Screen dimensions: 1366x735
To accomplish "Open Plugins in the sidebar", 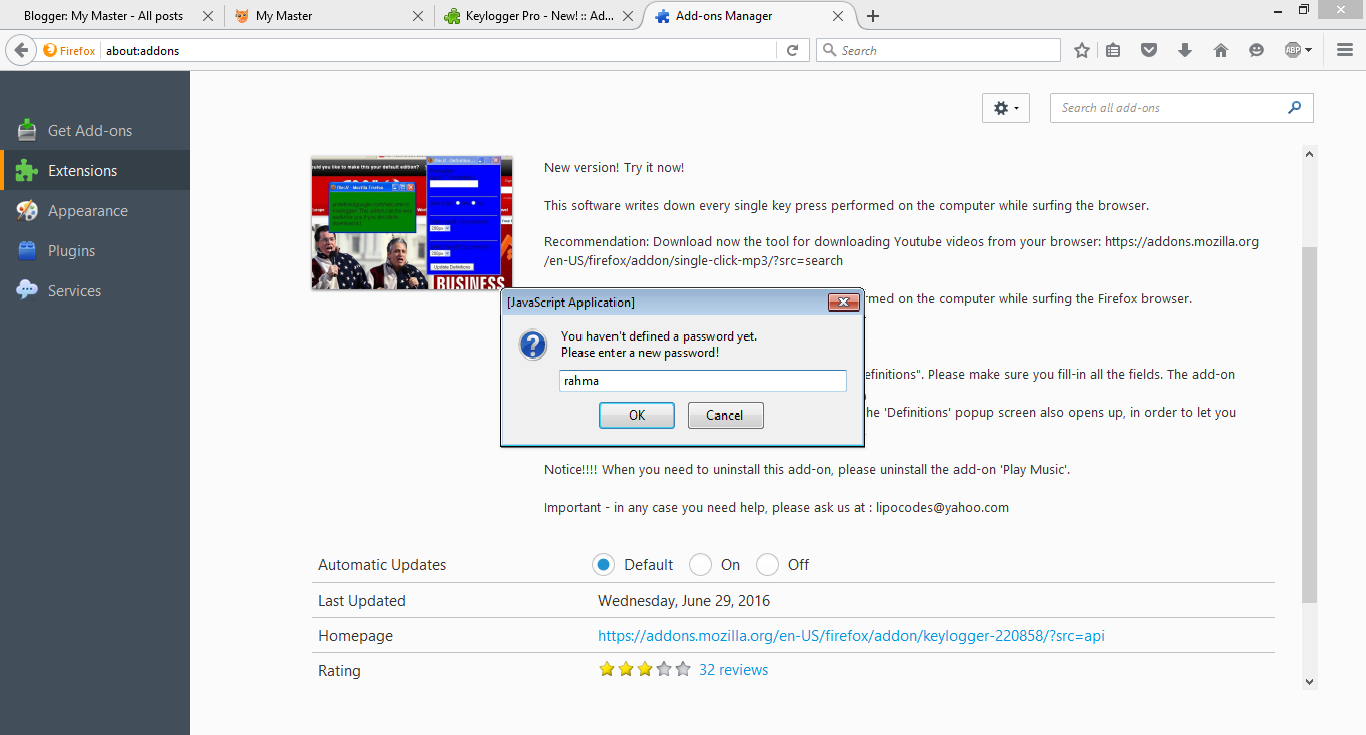I will (95, 250).
